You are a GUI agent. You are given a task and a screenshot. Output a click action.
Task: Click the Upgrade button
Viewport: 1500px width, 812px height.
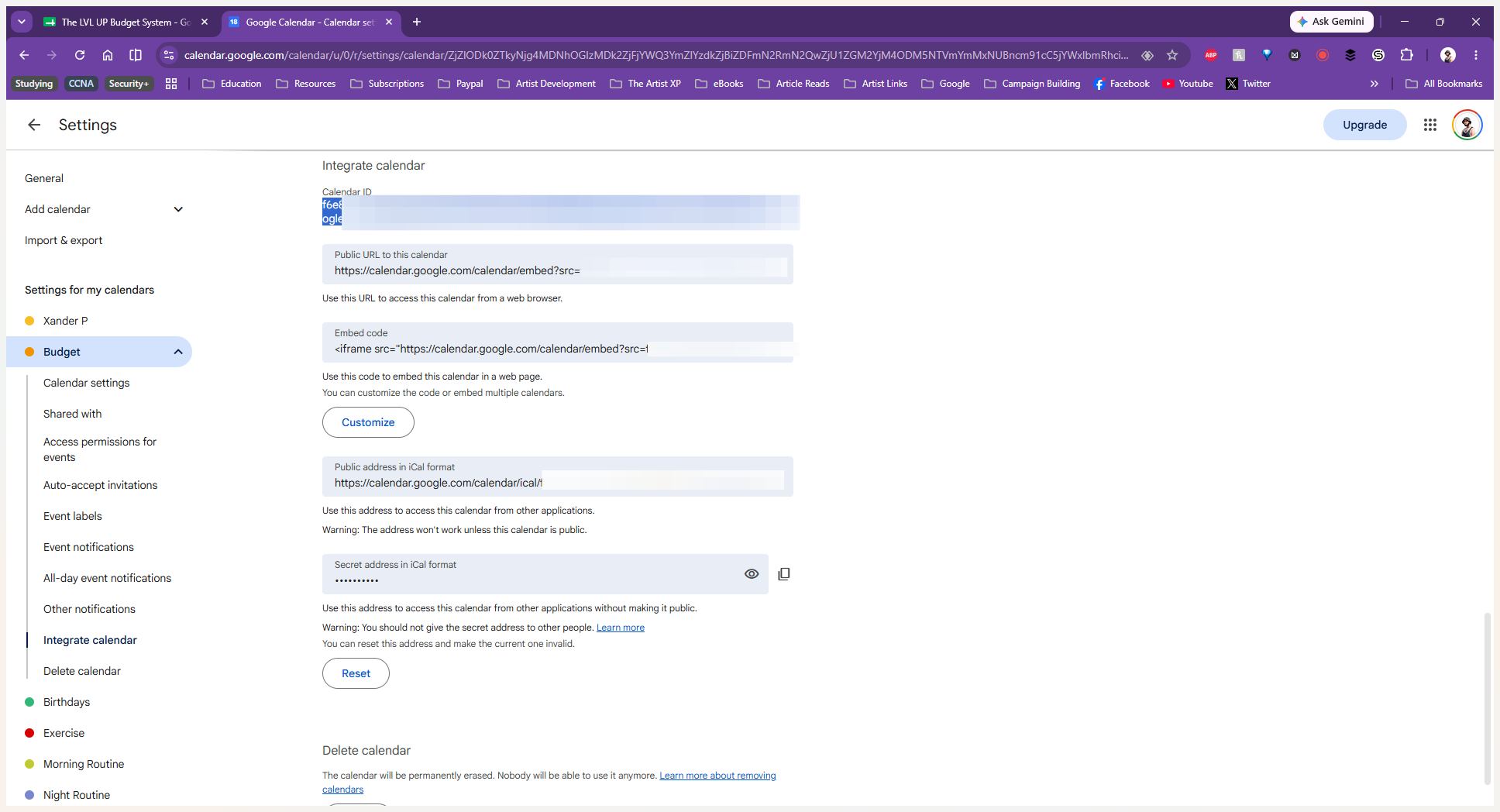[x=1364, y=125]
